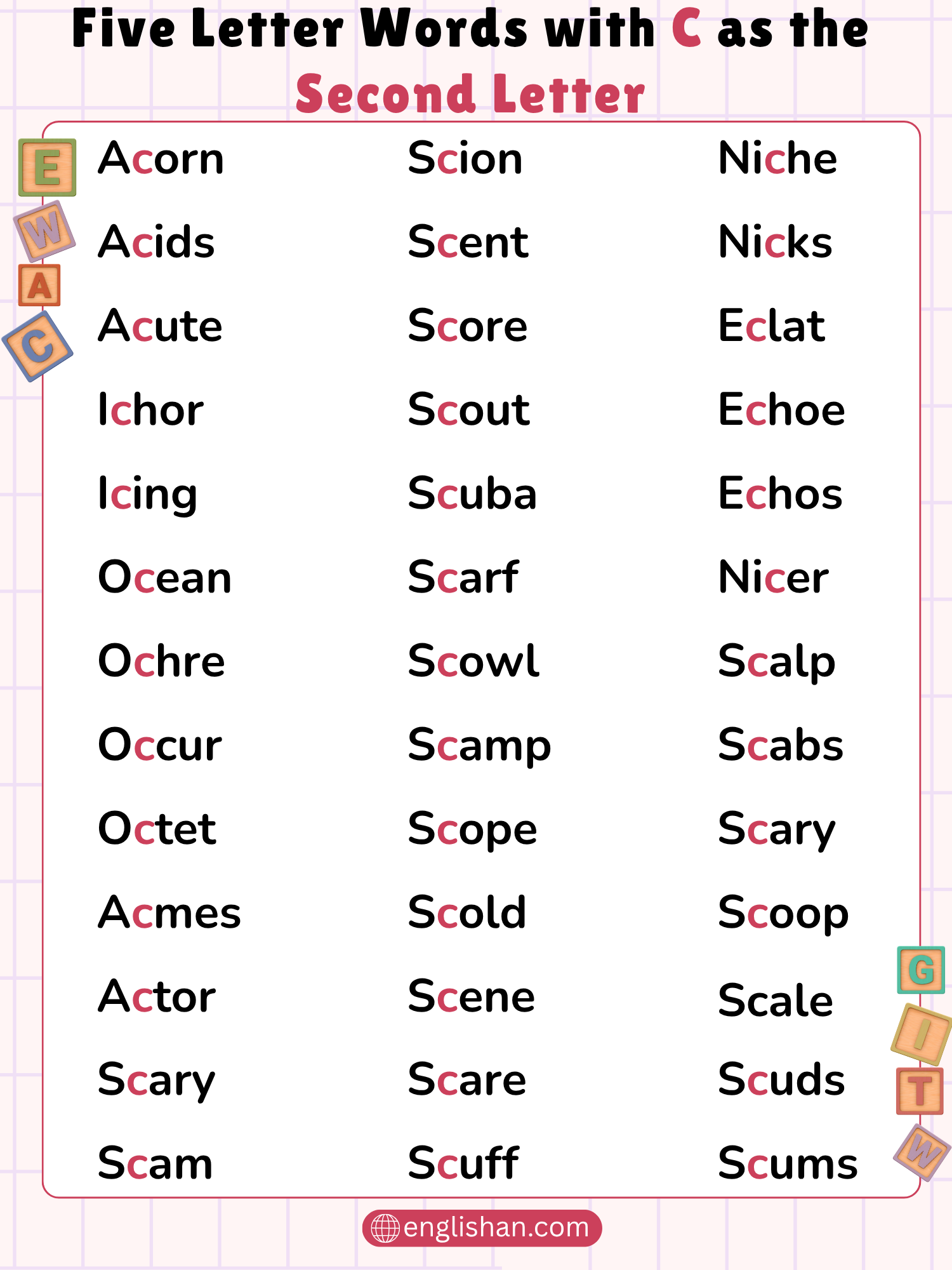
Task: Click the W block beneath the T block
Action: tap(922, 1152)
